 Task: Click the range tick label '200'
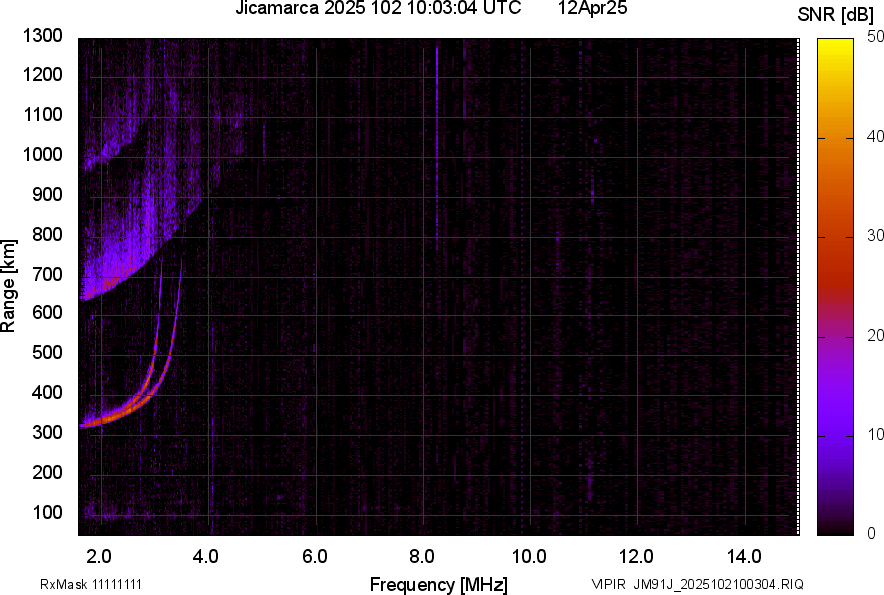pos(47,472)
